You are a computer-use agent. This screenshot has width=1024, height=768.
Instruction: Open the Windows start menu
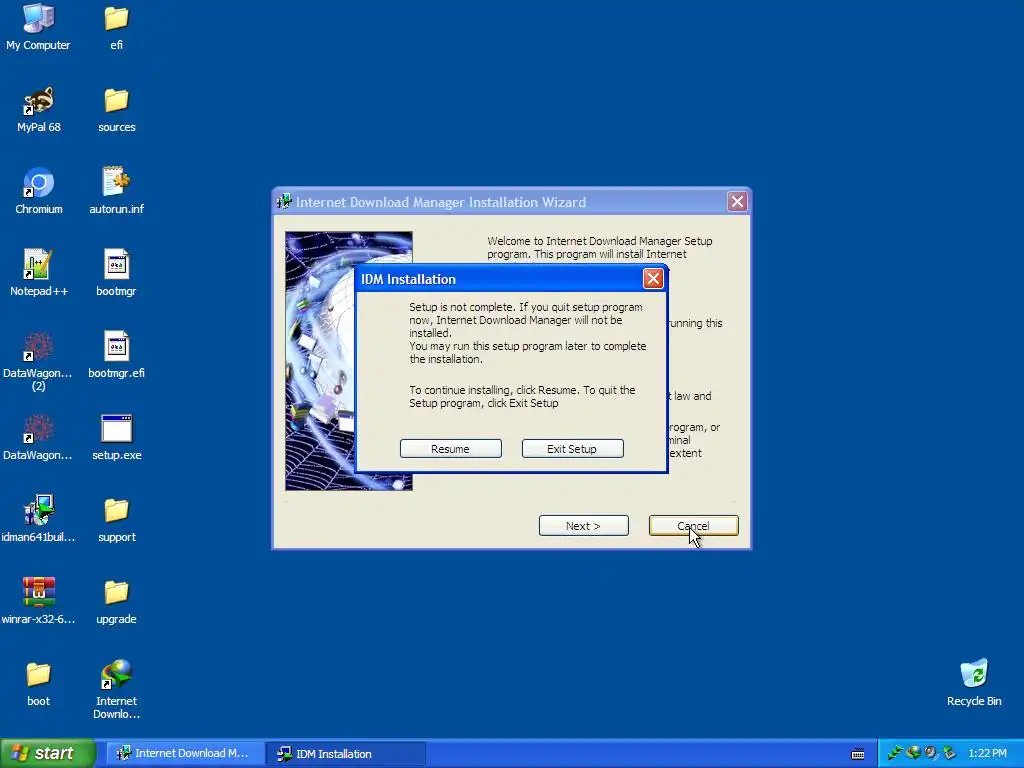coord(48,753)
